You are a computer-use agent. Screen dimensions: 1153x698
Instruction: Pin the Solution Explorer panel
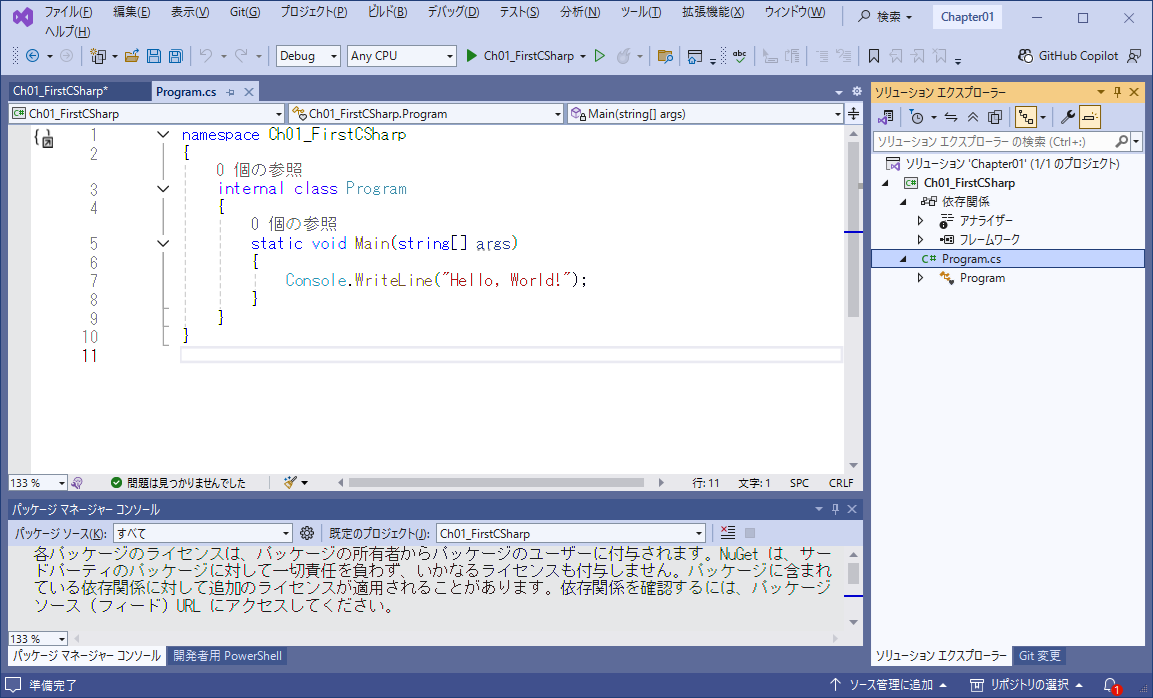(1117, 92)
